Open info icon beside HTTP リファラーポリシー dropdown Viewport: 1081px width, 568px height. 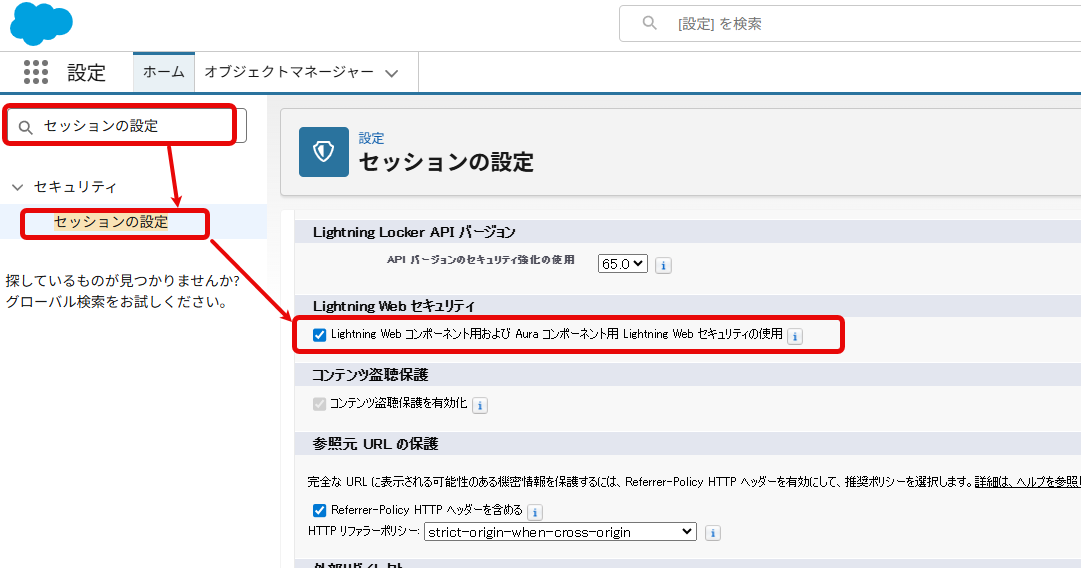713,533
